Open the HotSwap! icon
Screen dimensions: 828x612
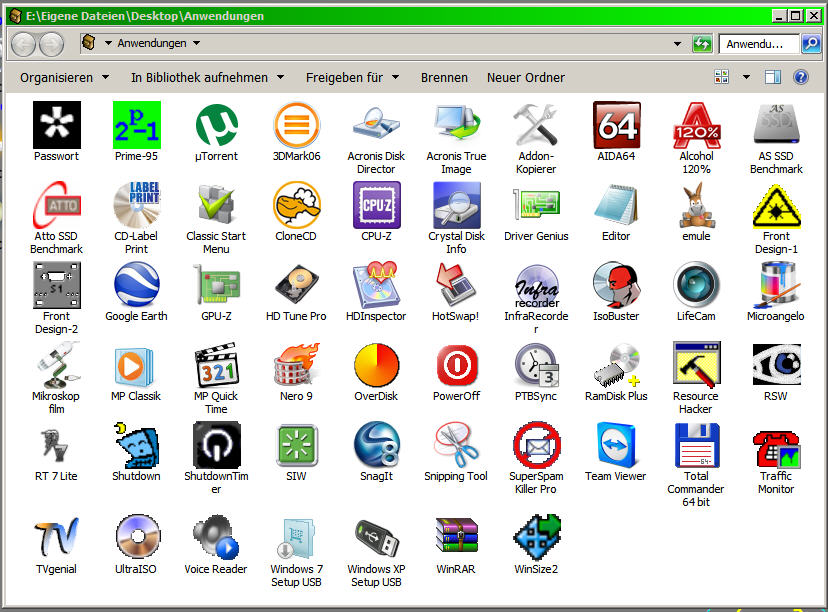456,285
